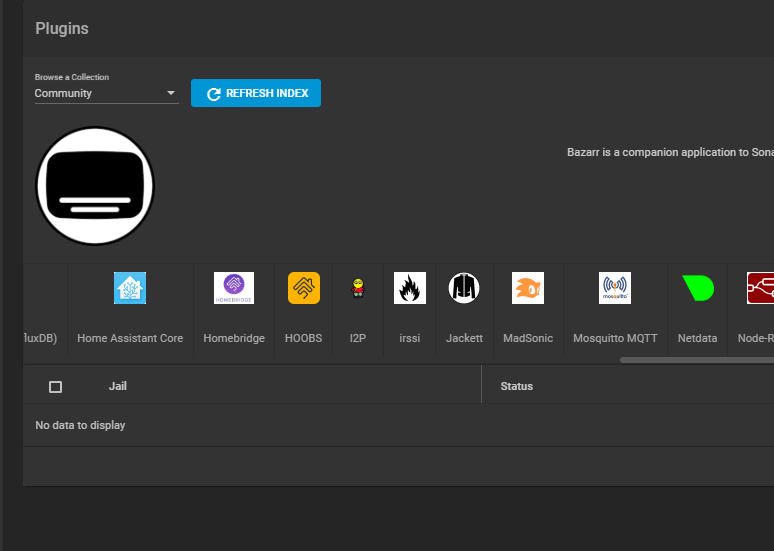This screenshot has width=774, height=551.
Task: Click the Netdata label text
Action: 697,338
